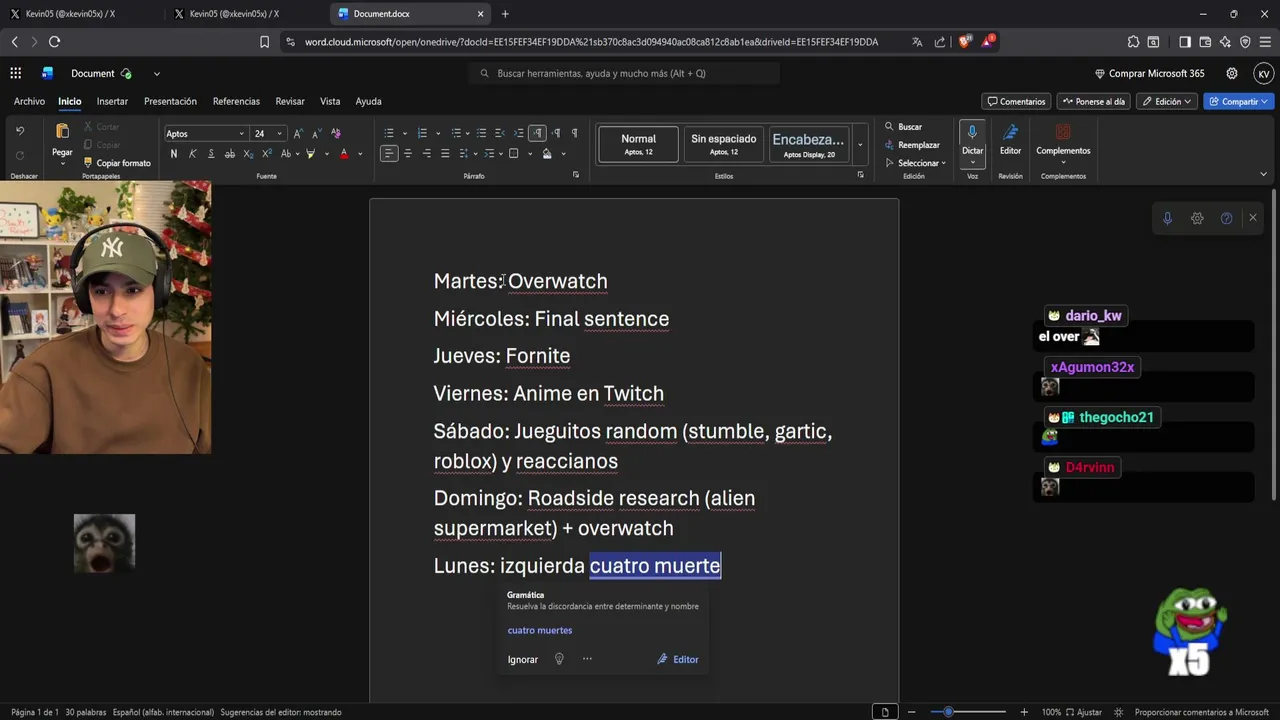Switch to the Presentación tab
Image resolution: width=1280 pixels, height=720 pixels.
(170, 101)
